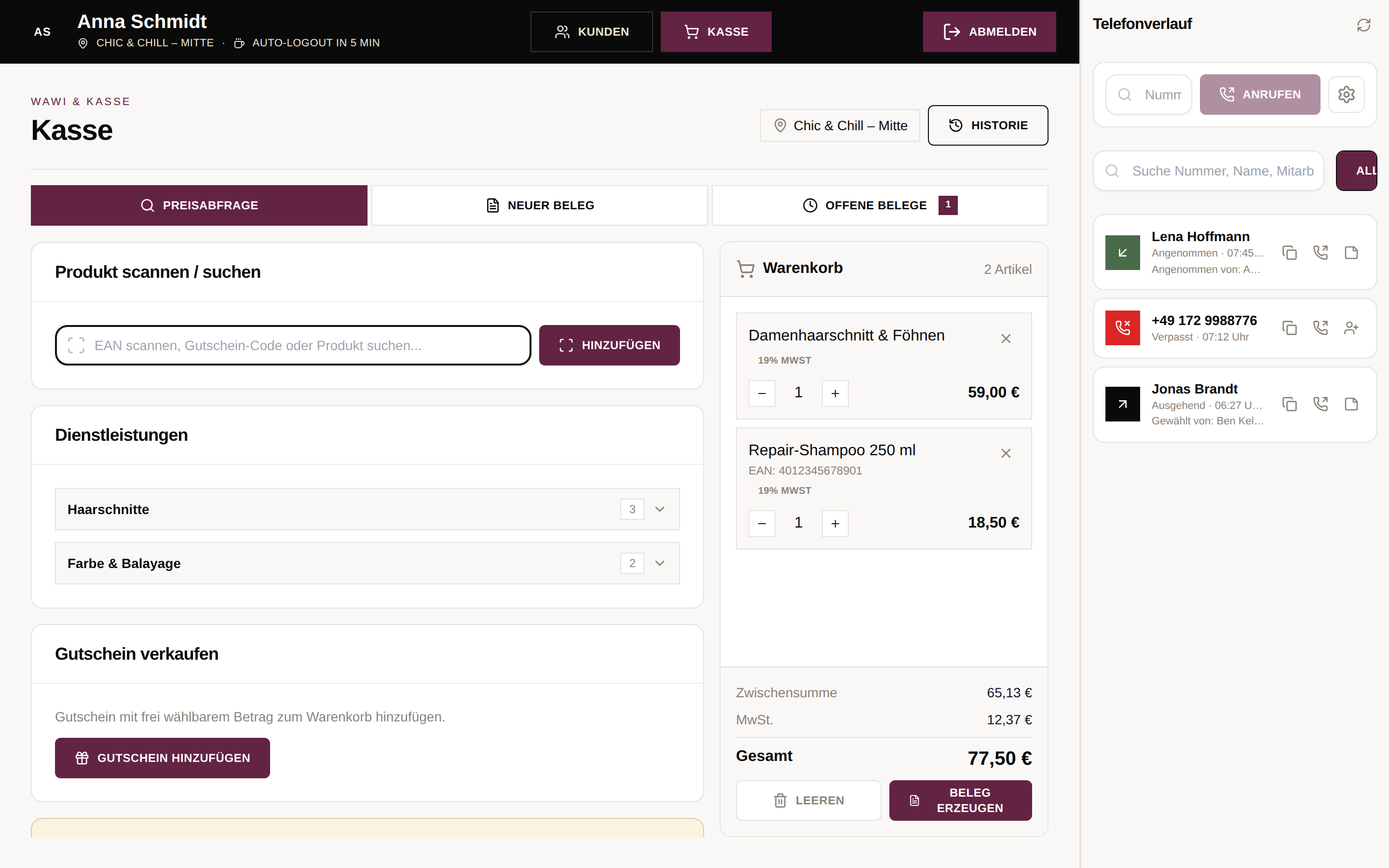Click the MwSt. value 12,37 €

[1009, 720]
